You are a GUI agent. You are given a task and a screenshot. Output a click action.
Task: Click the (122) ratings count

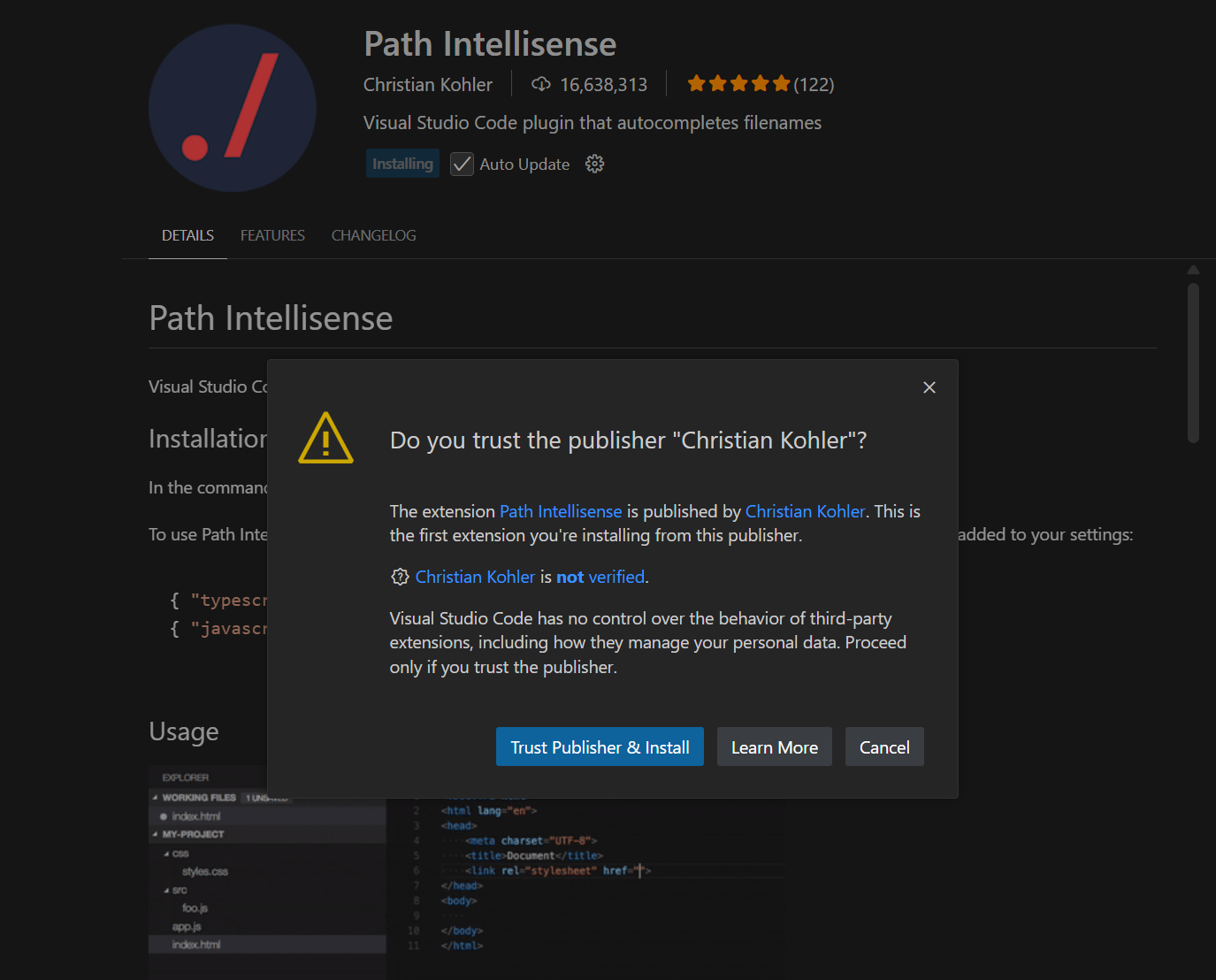[814, 84]
